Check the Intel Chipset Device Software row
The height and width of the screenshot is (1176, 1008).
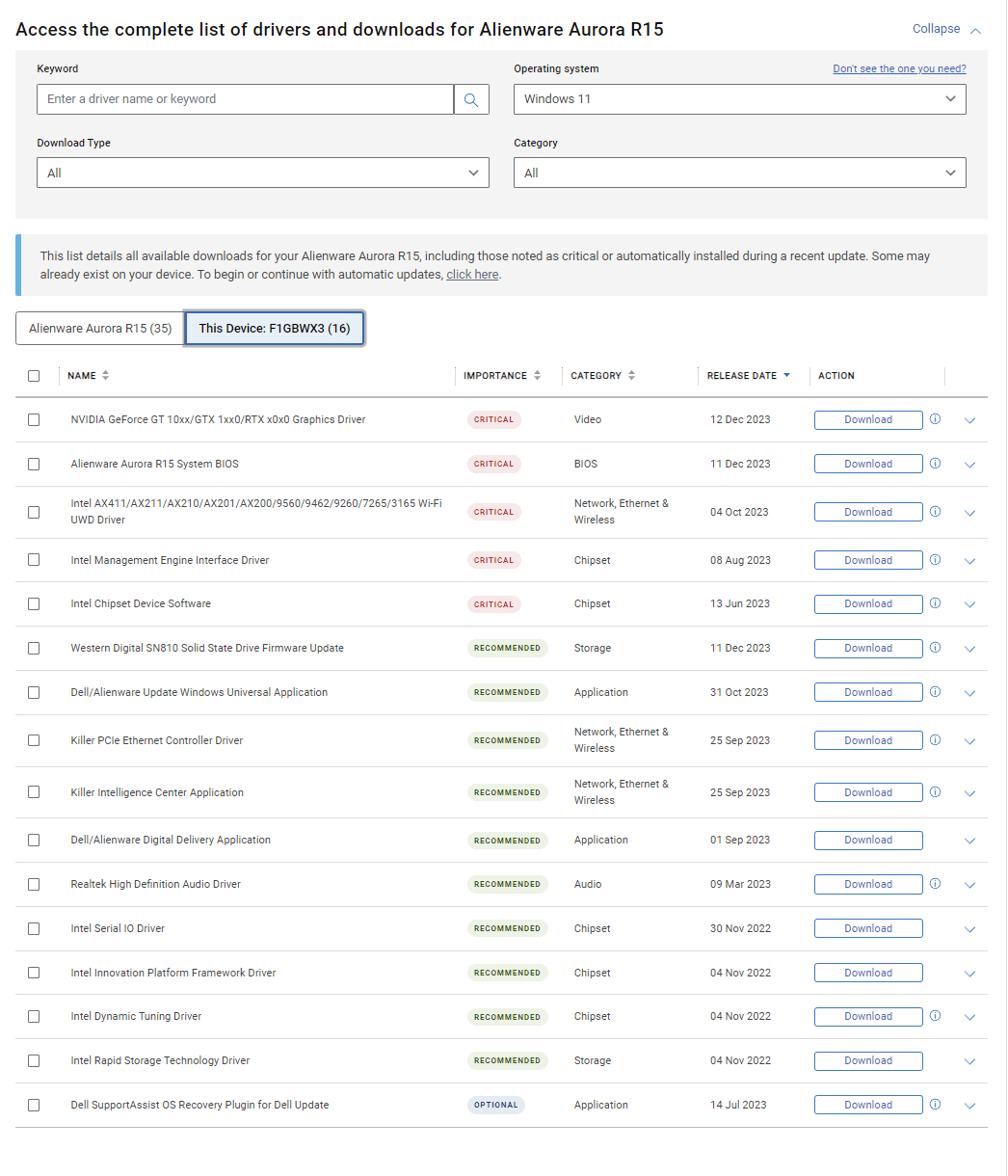[34, 603]
